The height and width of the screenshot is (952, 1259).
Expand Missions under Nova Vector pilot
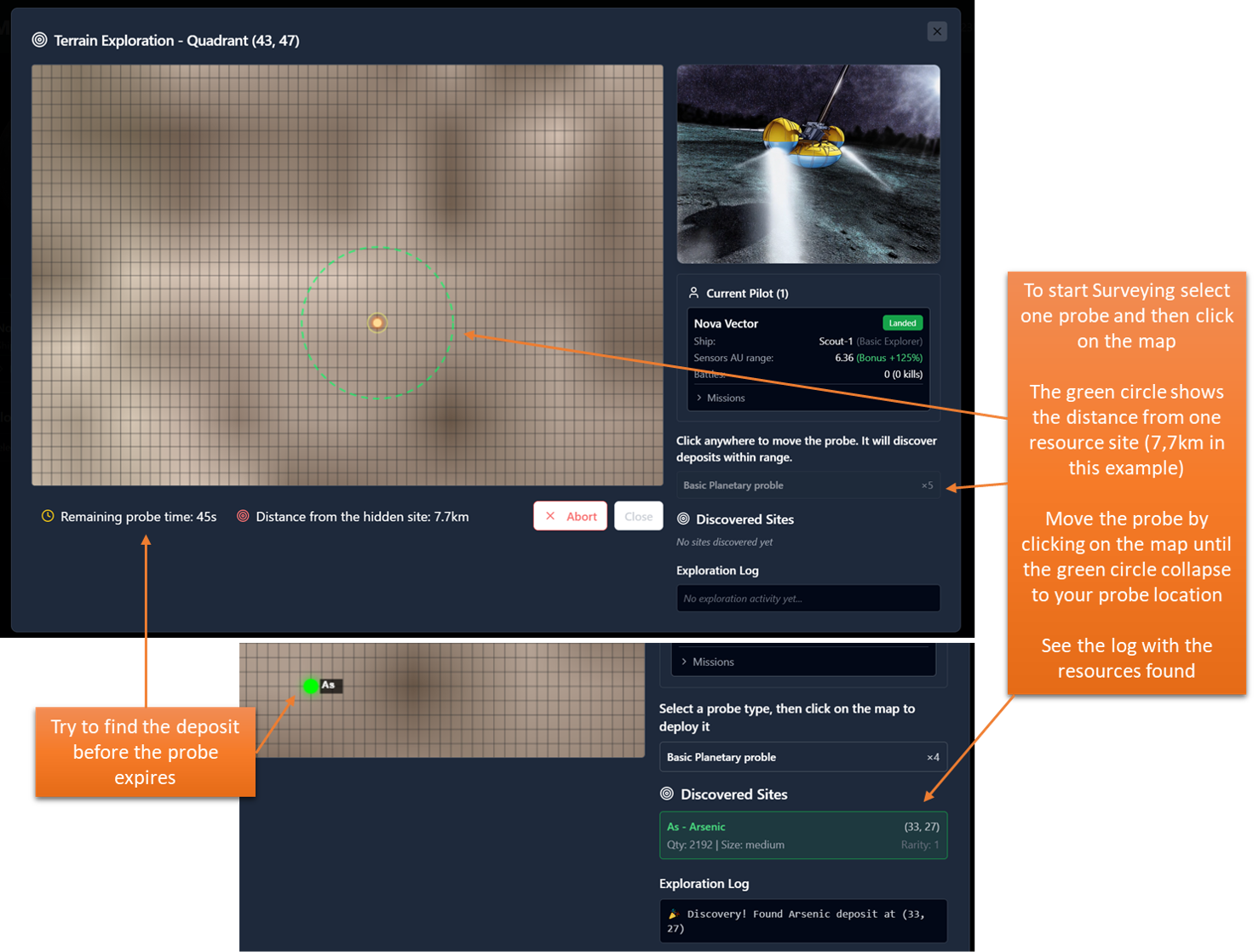721,398
